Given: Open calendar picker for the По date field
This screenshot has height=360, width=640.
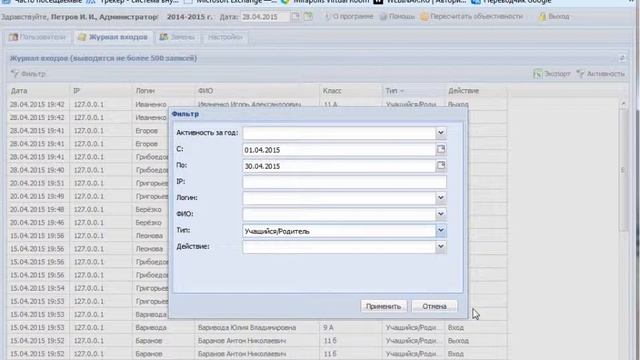Looking at the screenshot, I should tap(441, 166).
